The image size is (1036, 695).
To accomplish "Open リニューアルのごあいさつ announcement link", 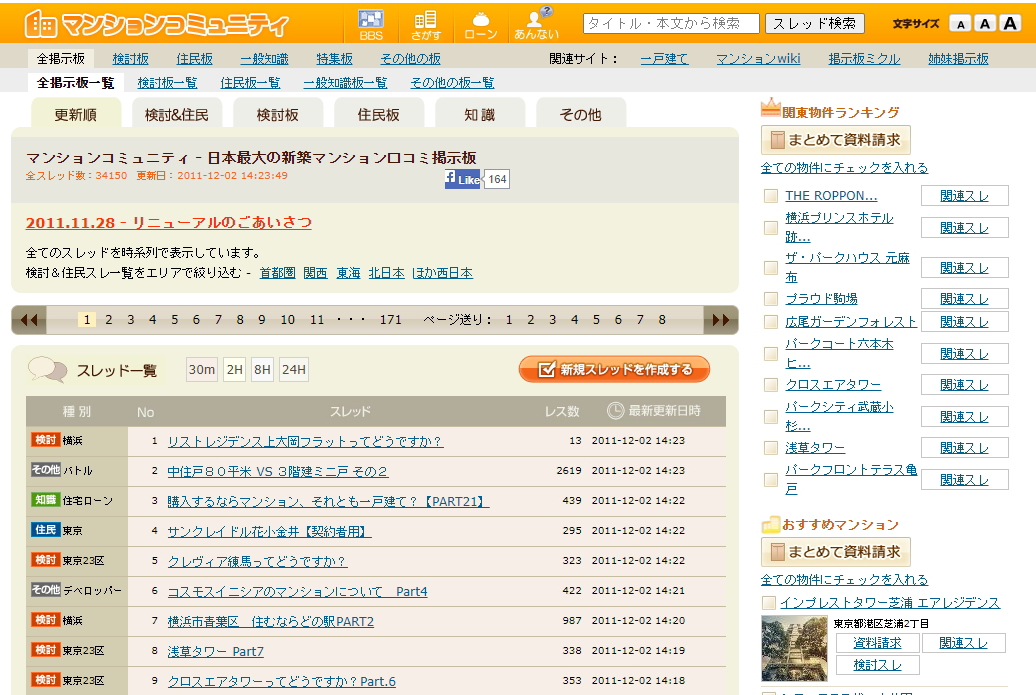I will pyautogui.click(x=168, y=222).
